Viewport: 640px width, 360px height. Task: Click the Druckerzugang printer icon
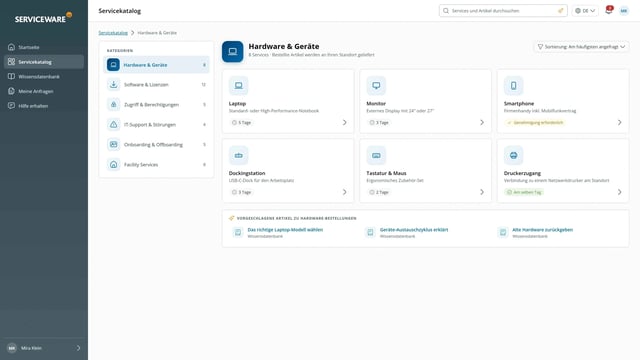(513, 156)
